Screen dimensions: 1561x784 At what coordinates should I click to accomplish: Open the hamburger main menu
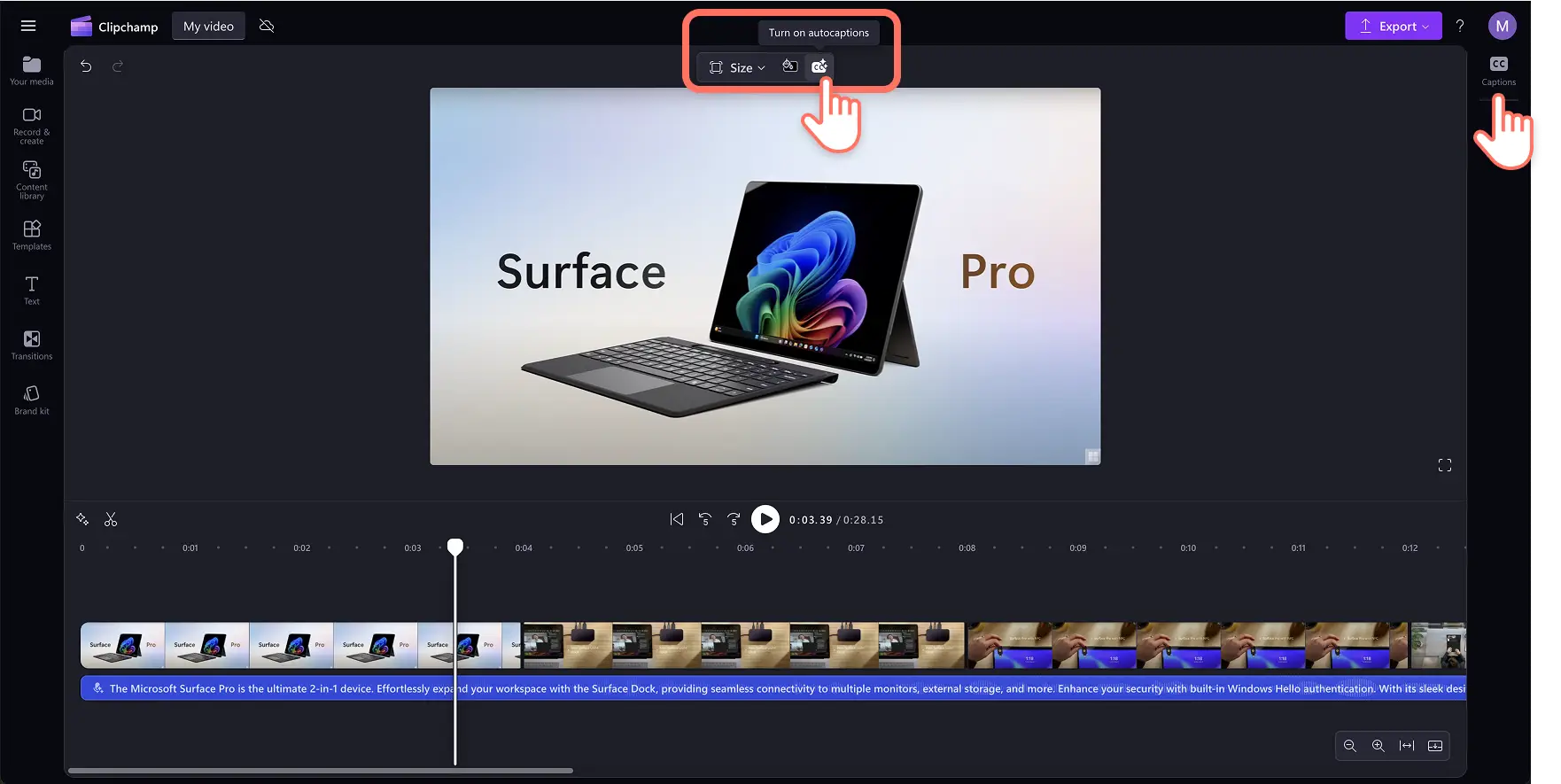(x=28, y=26)
